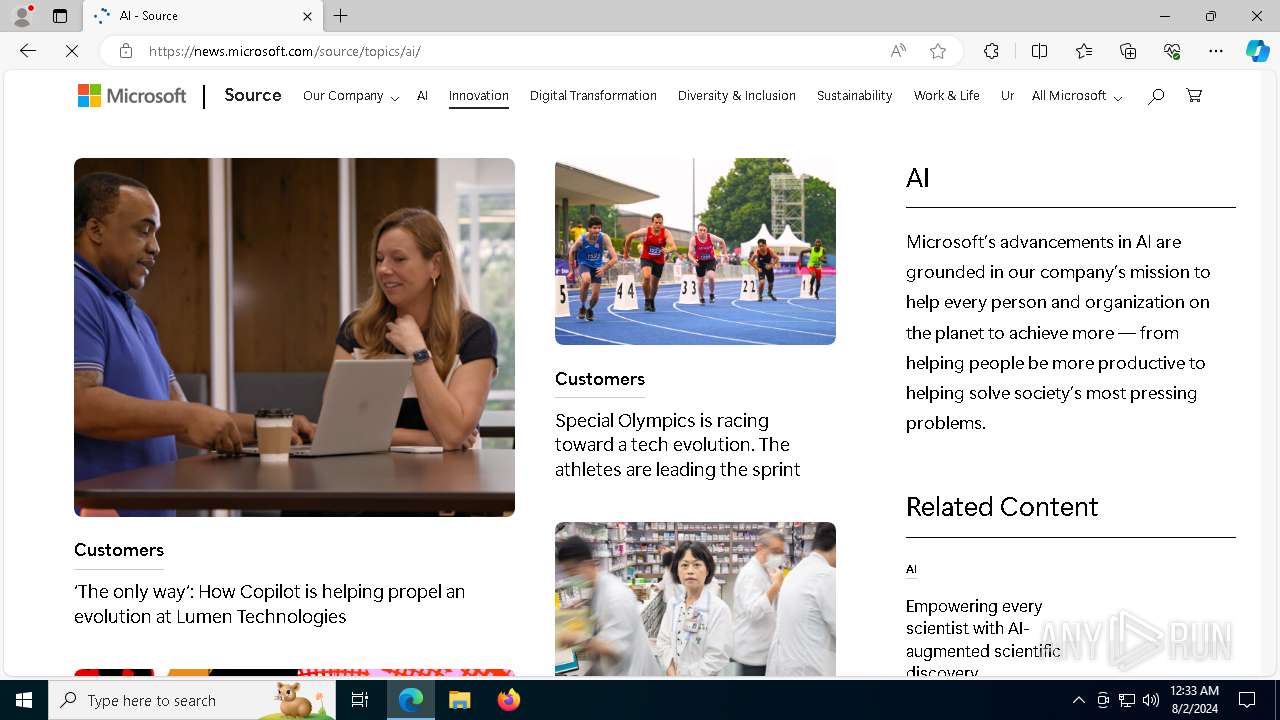Open the notification center icon
The image size is (1280, 720).
click(x=1247, y=700)
